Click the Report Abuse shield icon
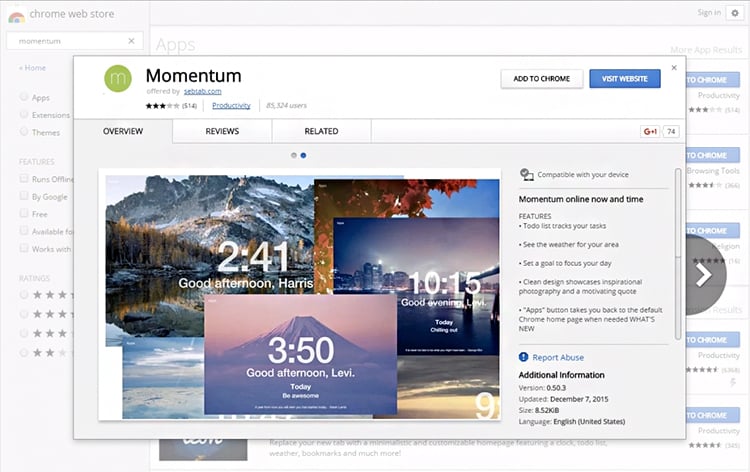Viewport: 750px width, 472px height. [x=523, y=357]
